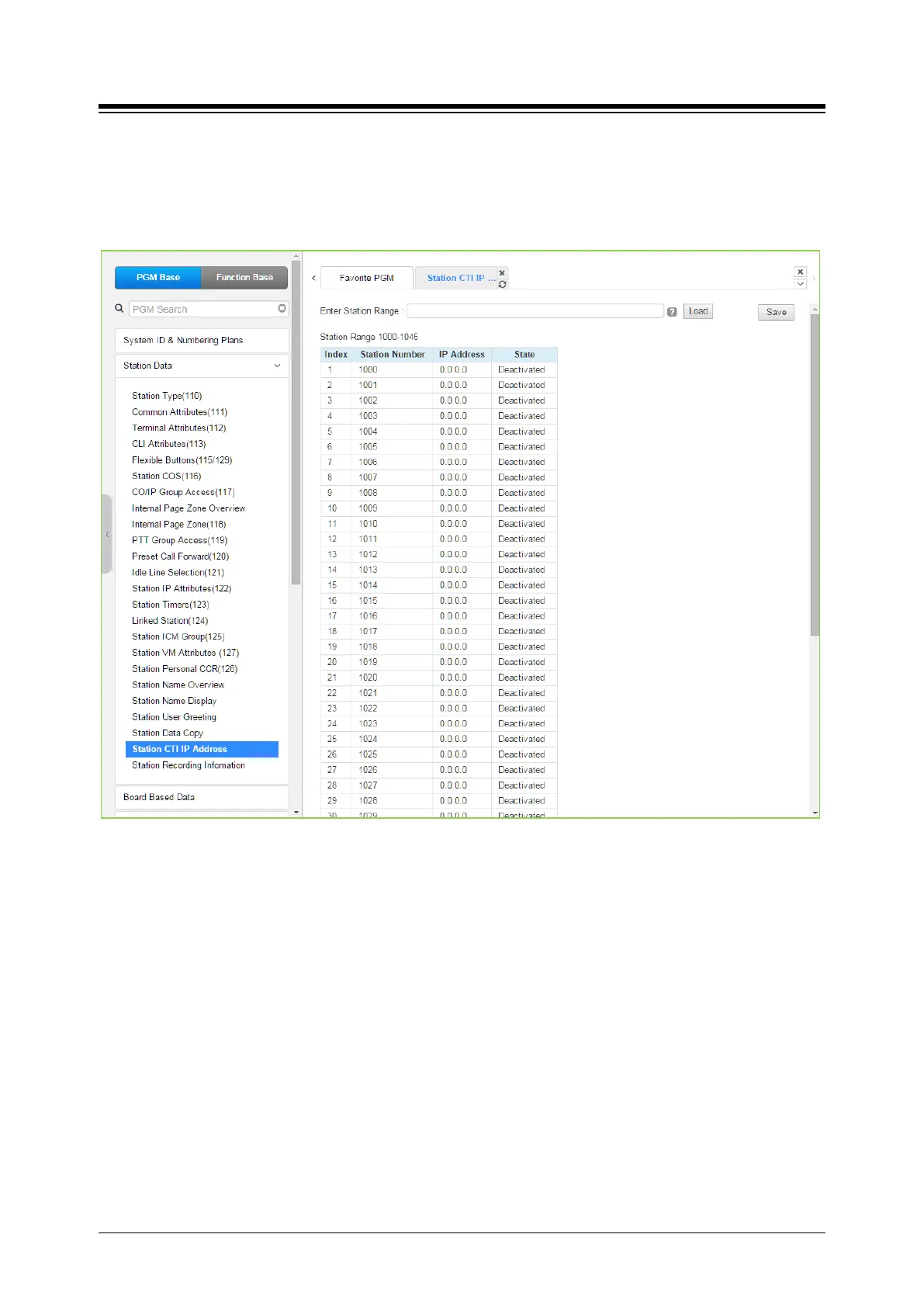Open the tab list dropdown arrow
Viewport: 924px width, 1307px height.
(x=801, y=284)
